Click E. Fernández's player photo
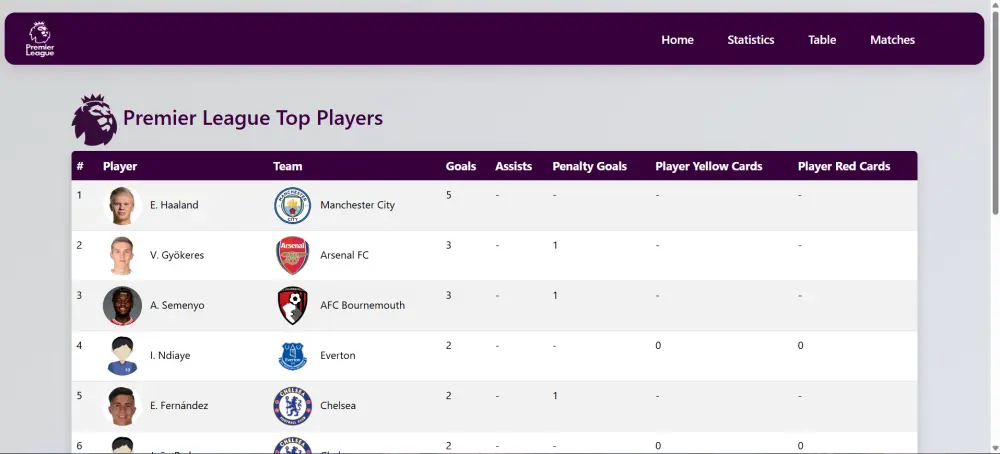The image size is (1000, 454). pos(122,405)
